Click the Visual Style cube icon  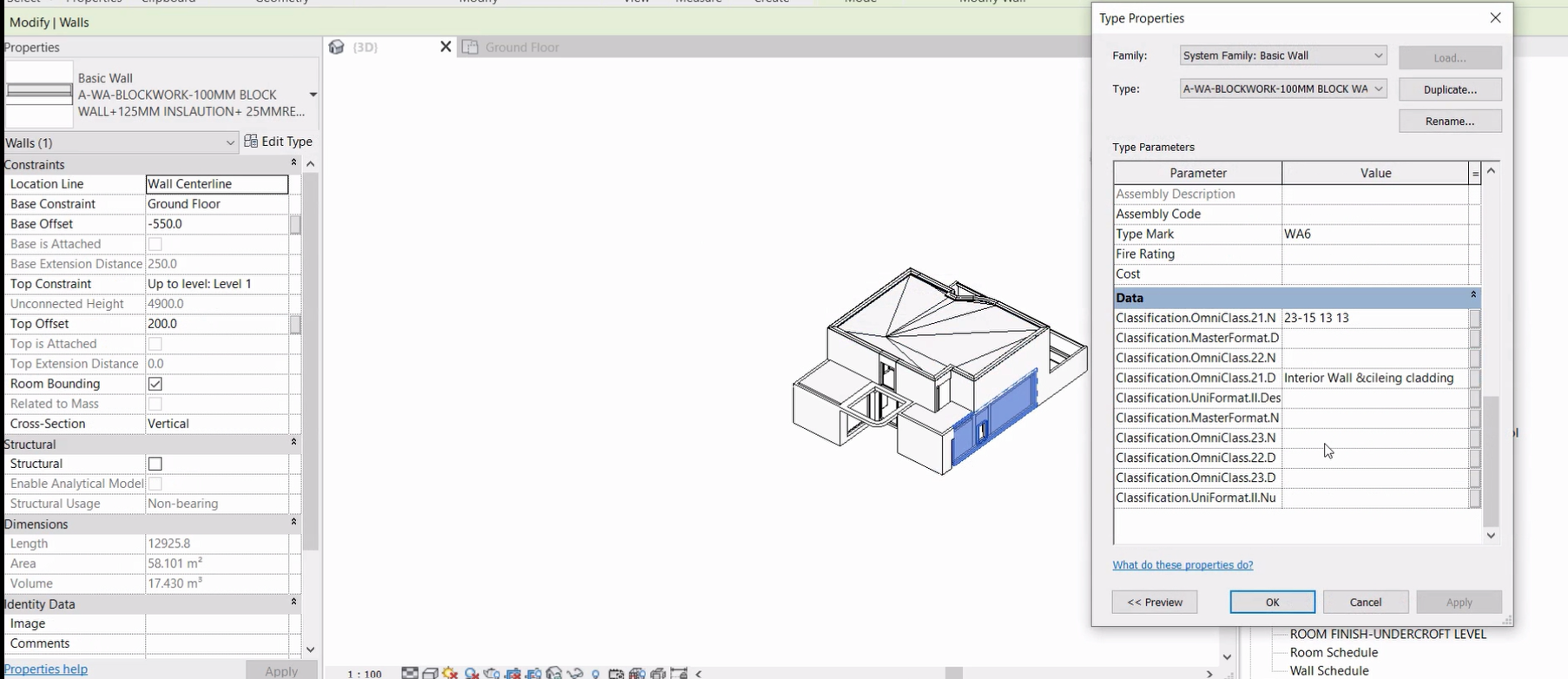(x=430, y=674)
